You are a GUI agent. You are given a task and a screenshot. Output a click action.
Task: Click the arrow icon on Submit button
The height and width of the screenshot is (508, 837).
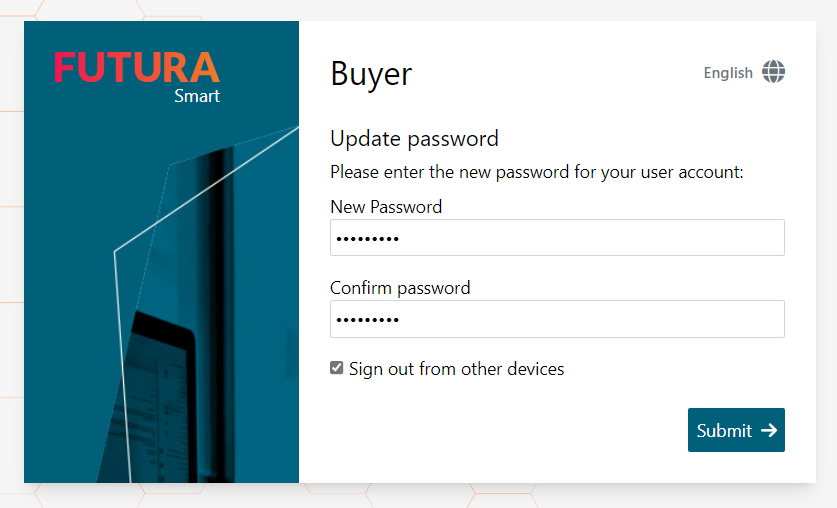769,430
